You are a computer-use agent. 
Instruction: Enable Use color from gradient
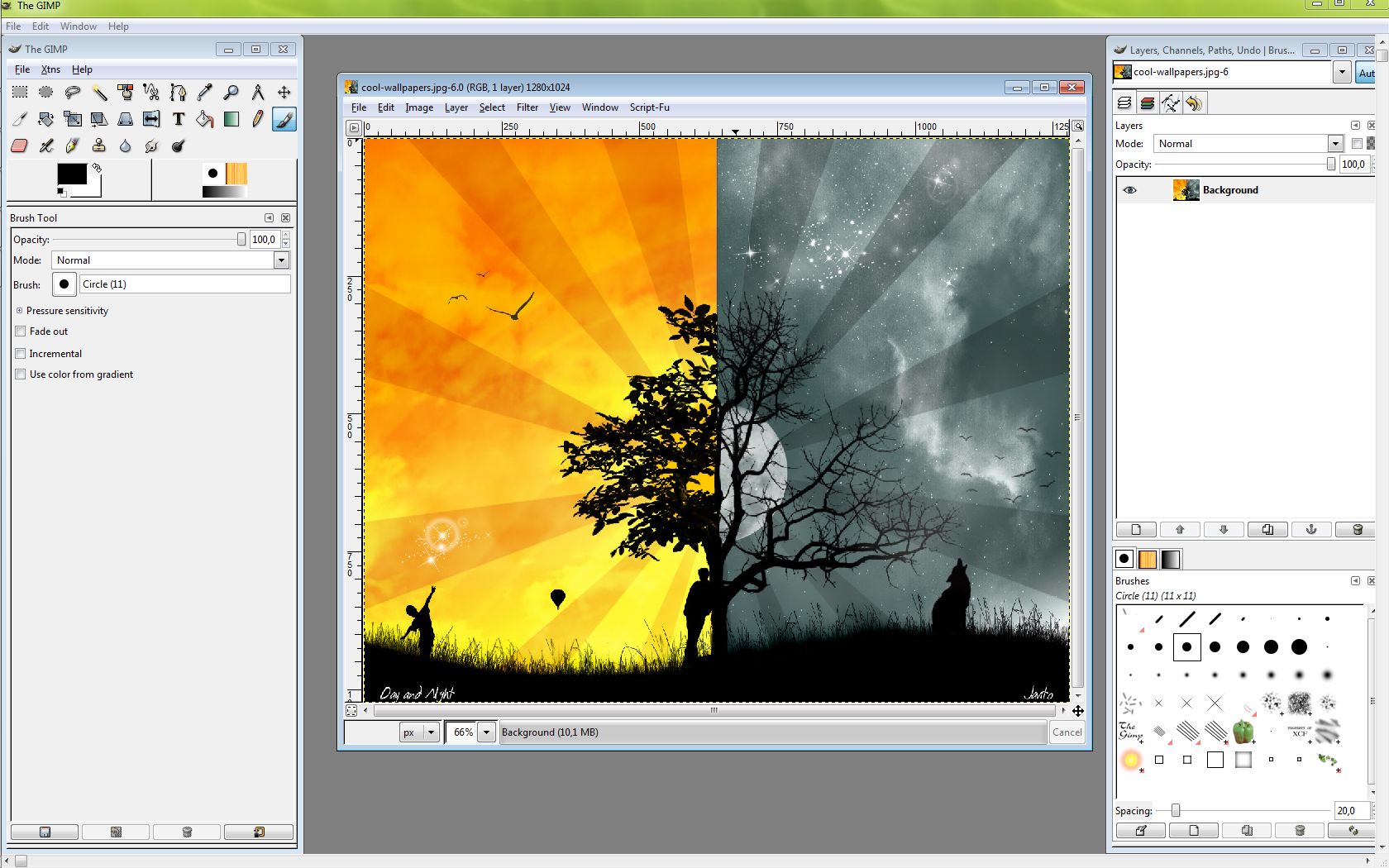[21, 374]
